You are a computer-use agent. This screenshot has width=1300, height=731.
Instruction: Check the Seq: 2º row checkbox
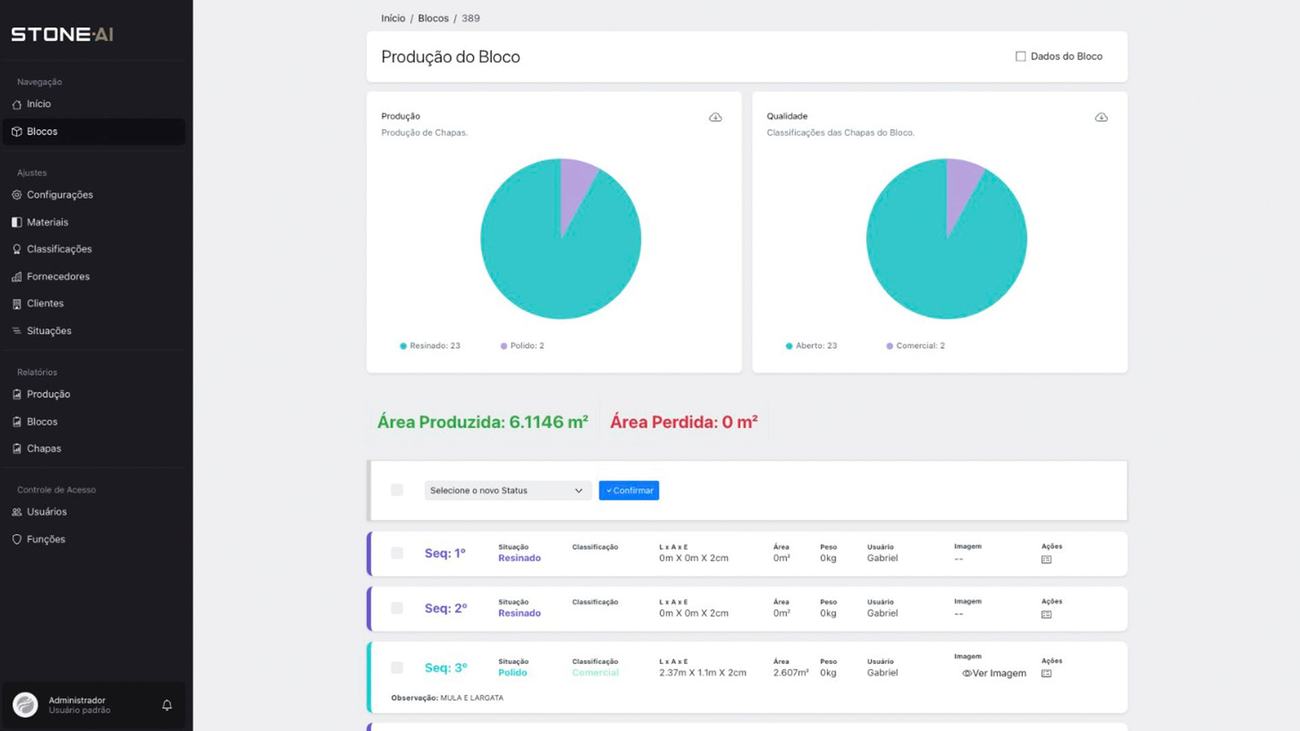click(397, 608)
